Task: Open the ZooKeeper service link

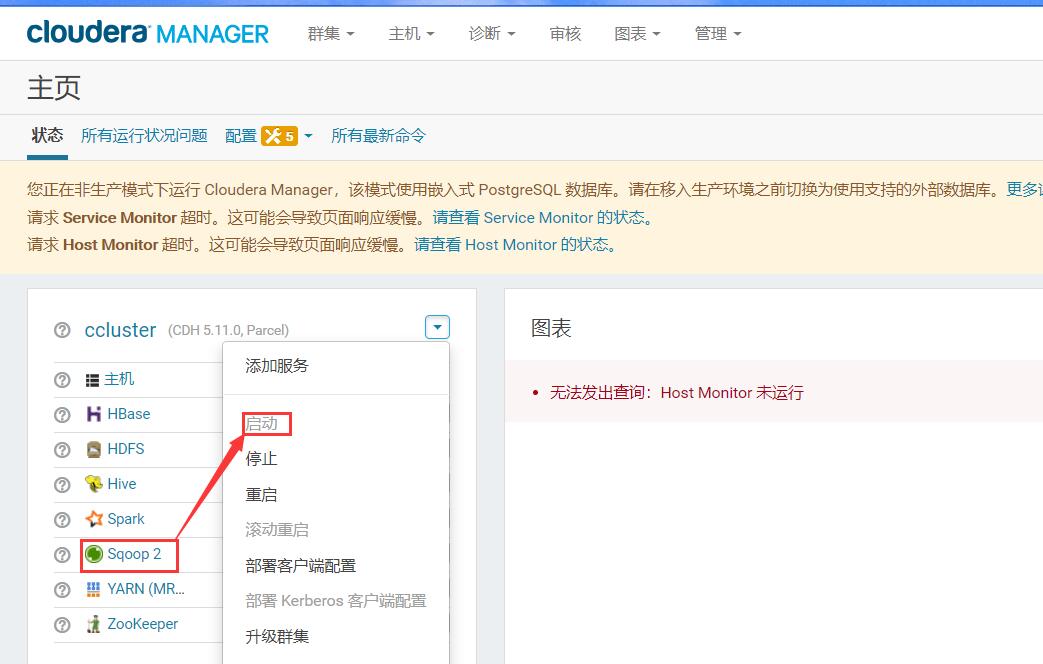Action: [x=142, y=624]
